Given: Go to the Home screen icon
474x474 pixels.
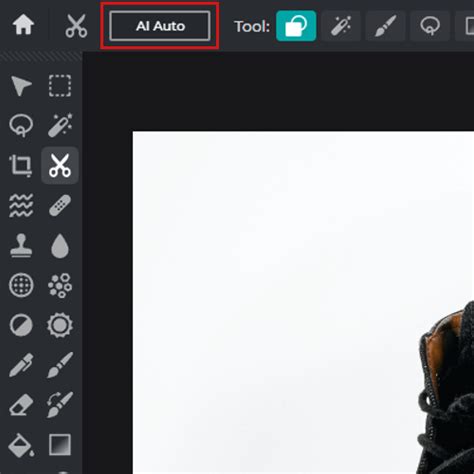Looking at the screenshot, I should 23,25.
